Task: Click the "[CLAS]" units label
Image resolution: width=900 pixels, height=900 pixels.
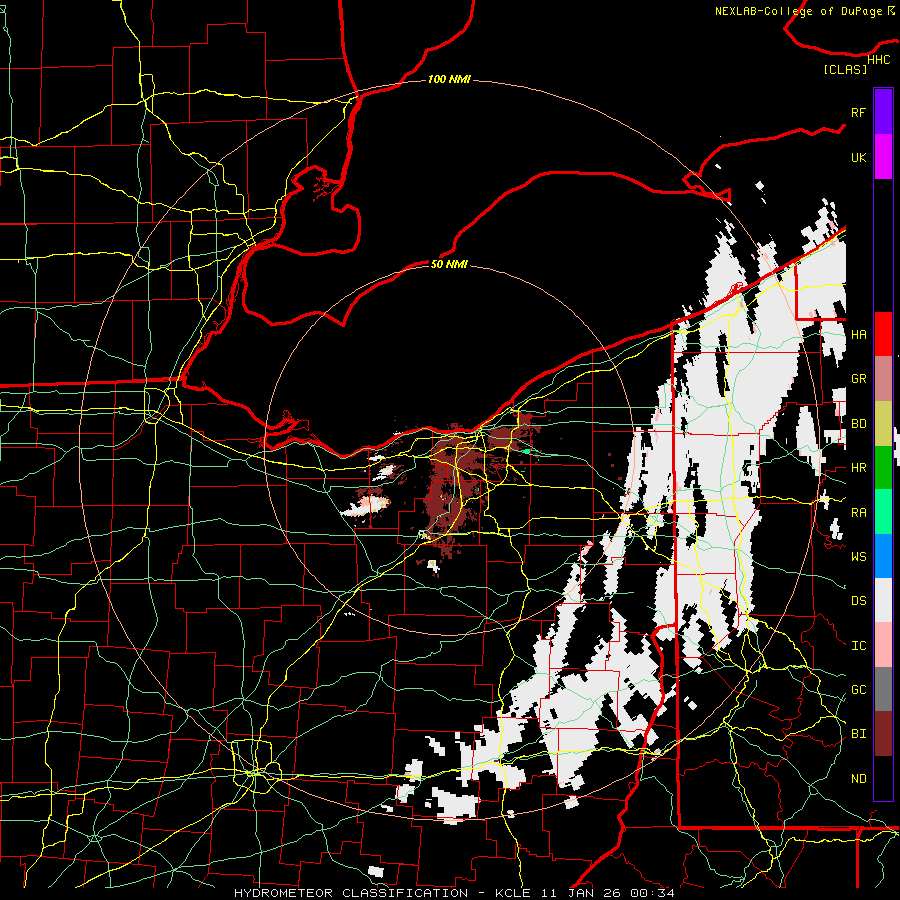Action: [x=845, y=70]
